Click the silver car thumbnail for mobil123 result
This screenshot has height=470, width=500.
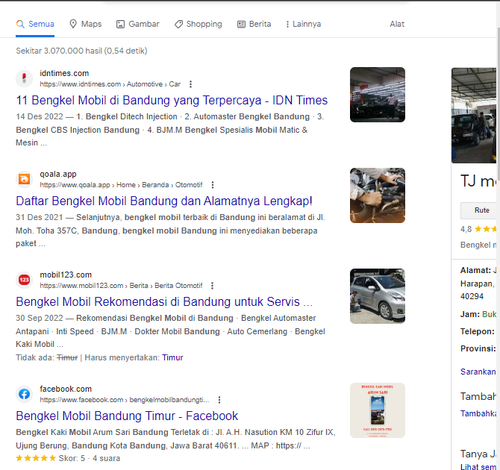click(377, 296)
